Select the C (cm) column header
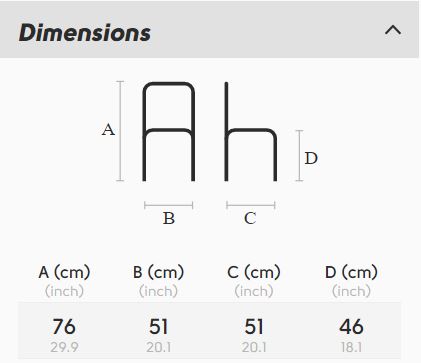The width and height of the screenshot is (421, 363). point(254,272)
